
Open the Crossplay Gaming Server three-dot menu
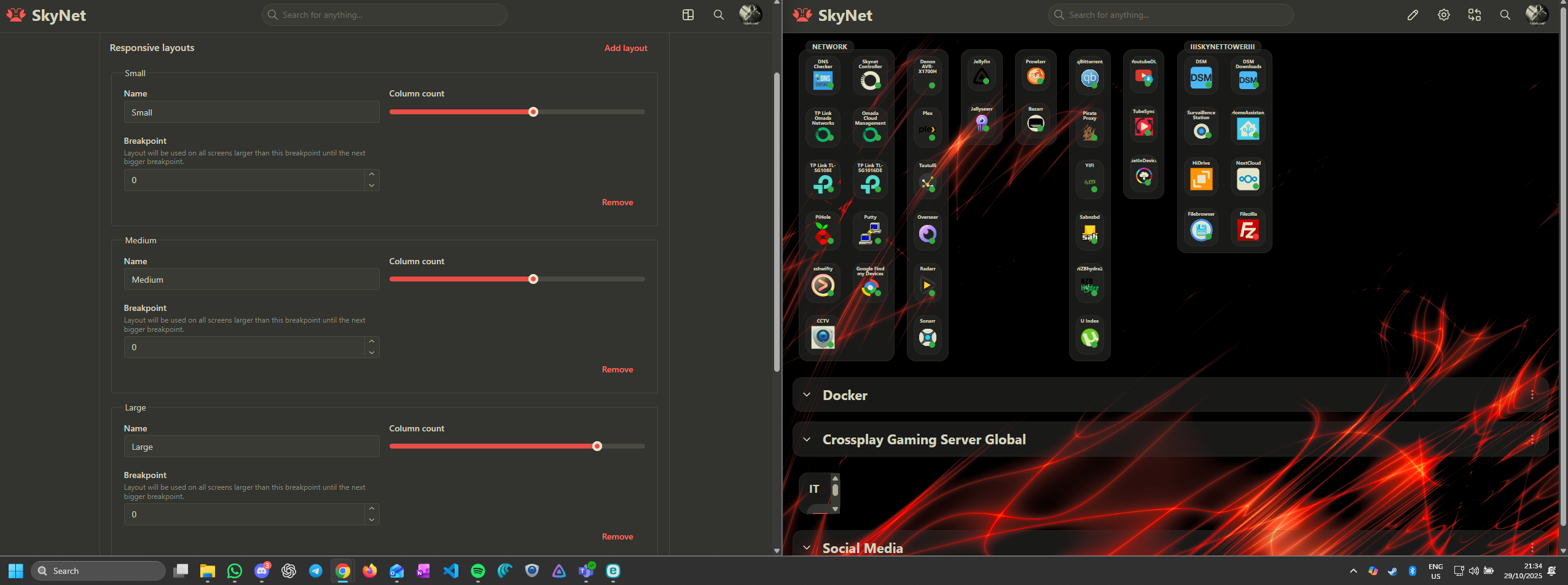coord(1532,439)
